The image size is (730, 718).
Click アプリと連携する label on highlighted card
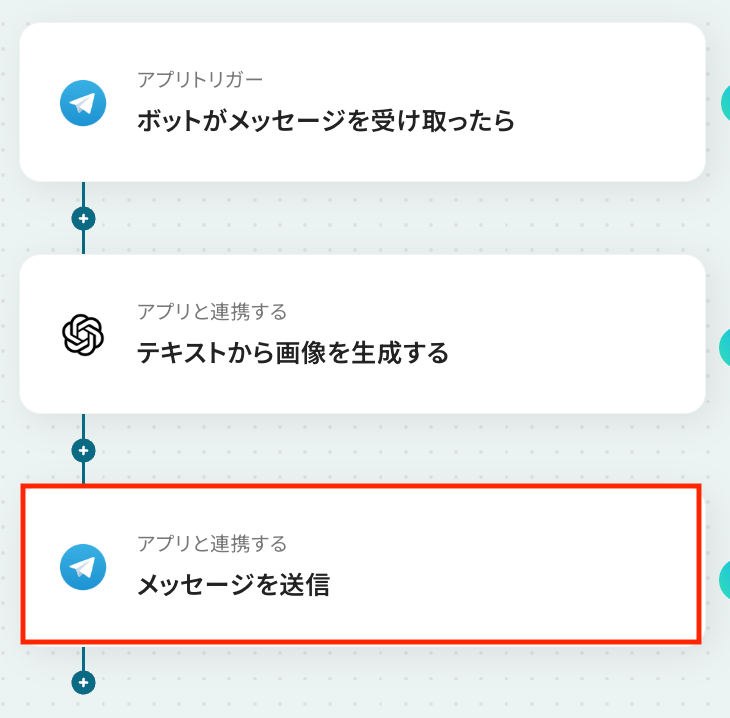point(212,544)
